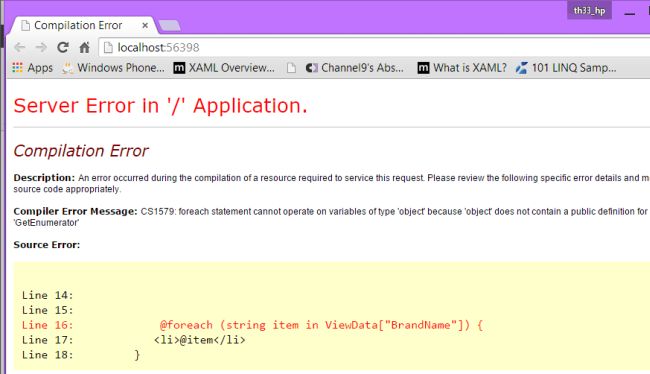The image size is (650, 374).
Task: Open the blank page bookmark icon
Action: [x=291, y=68]
